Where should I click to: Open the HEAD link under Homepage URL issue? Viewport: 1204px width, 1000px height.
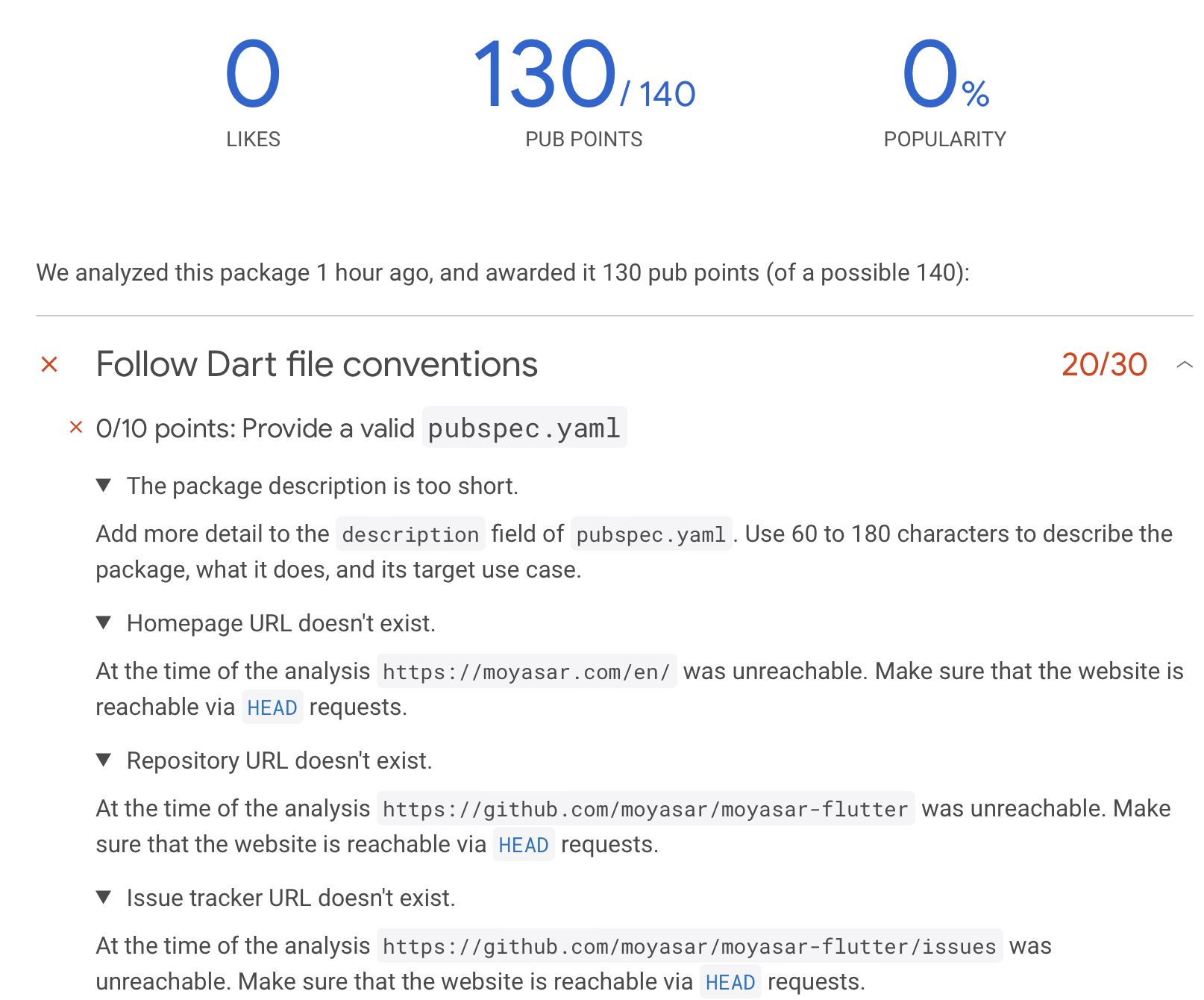click(272, 707)
